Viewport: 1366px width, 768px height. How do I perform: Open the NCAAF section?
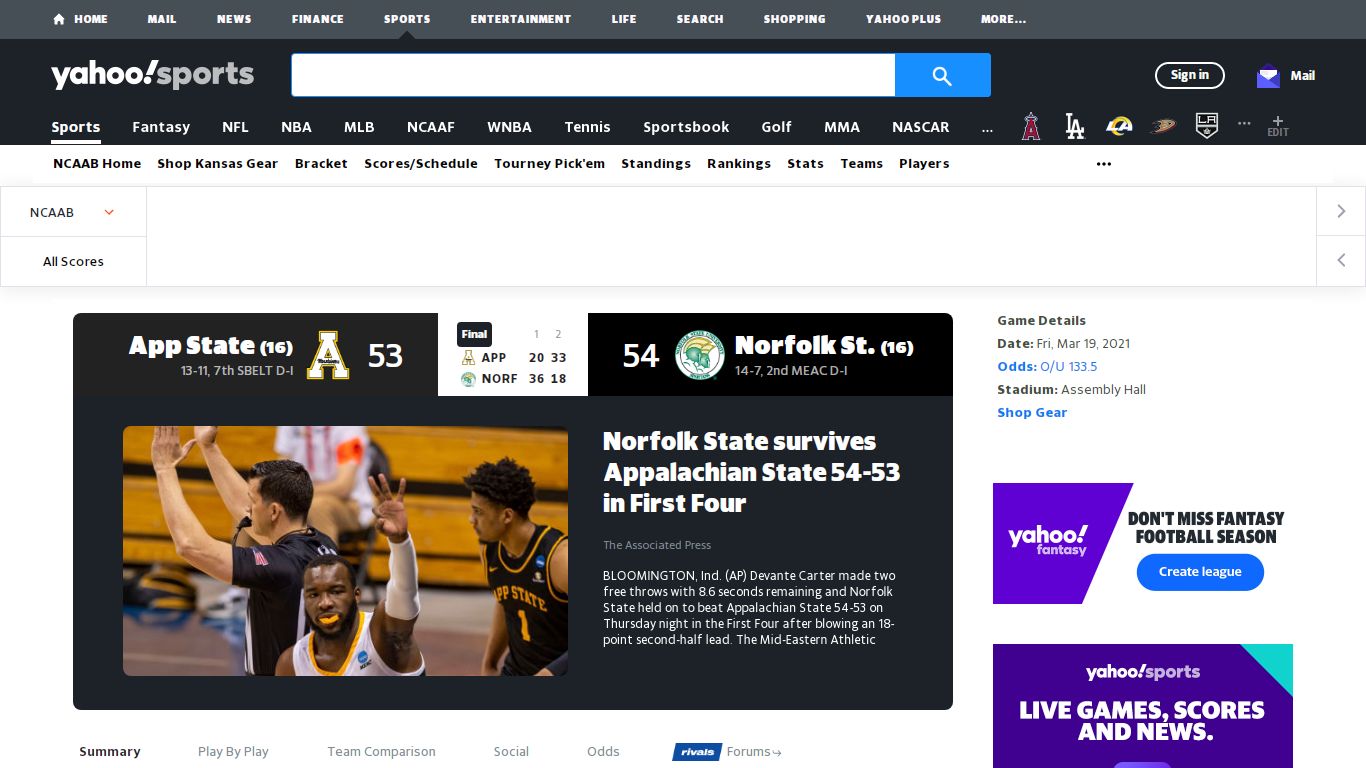click(x=431, y=127)
